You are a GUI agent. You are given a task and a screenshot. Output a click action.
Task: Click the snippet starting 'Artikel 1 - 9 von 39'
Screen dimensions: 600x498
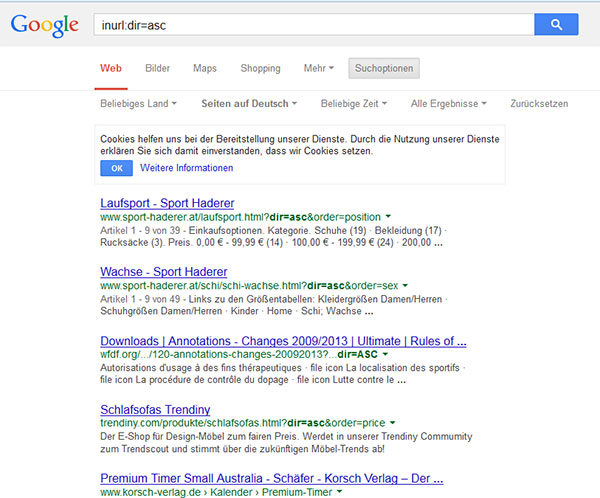[273, 237]
